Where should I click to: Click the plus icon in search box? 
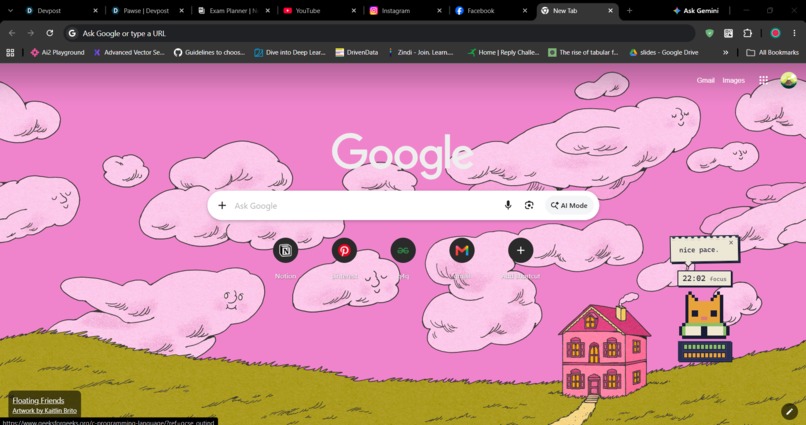[x=222, y=206]
